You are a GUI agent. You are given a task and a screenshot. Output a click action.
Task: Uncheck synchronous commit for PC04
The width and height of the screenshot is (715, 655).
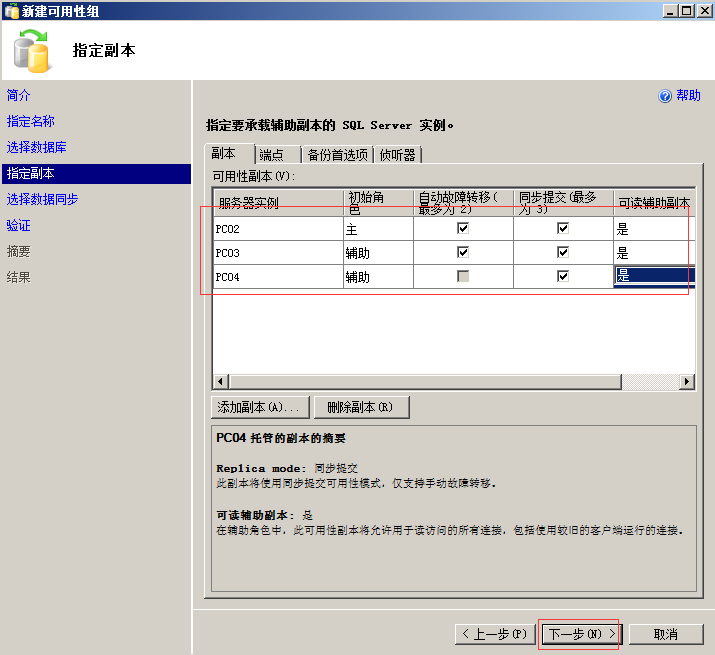coord(563,276)
